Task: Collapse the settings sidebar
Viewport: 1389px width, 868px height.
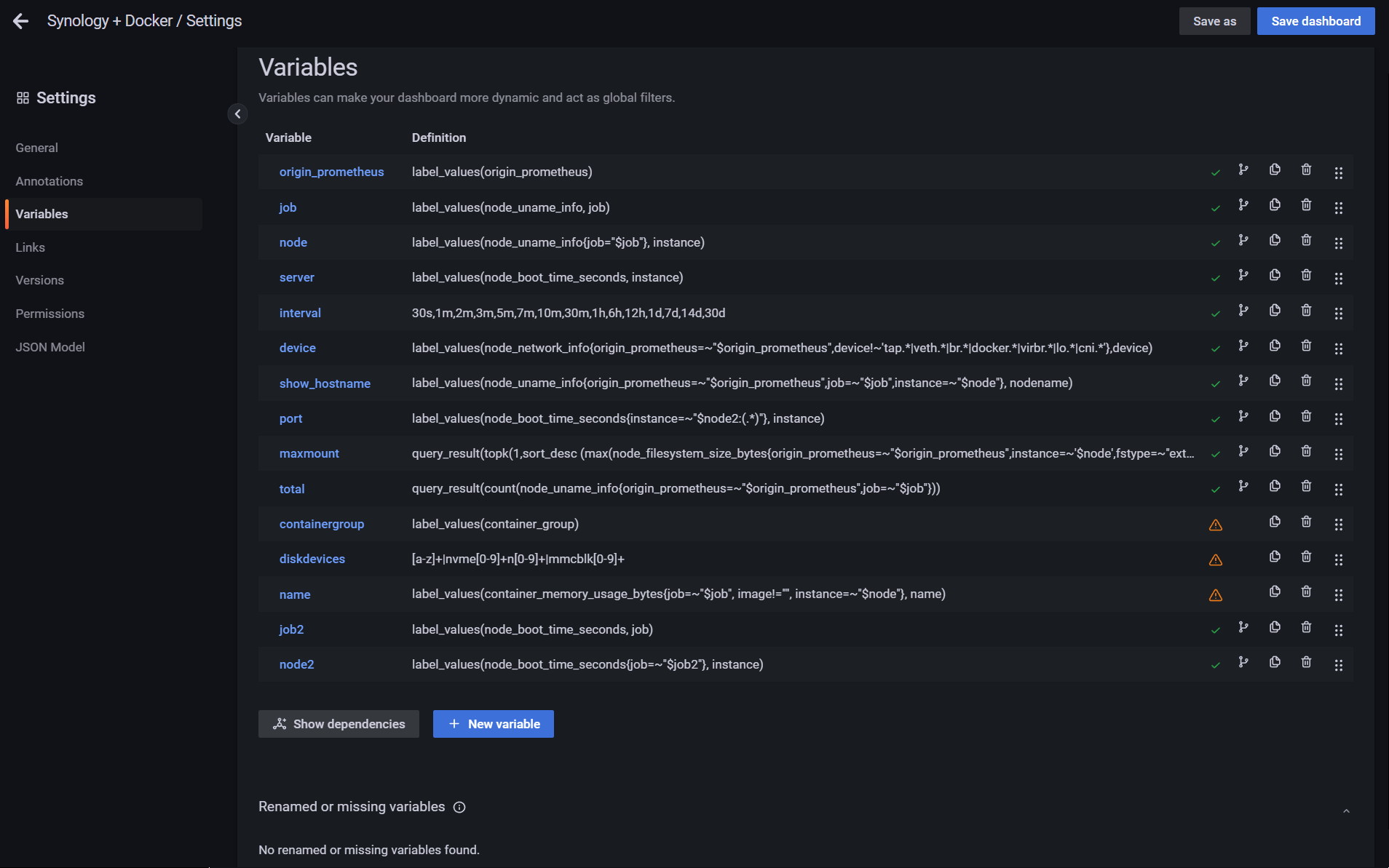Action: click(x=237, y=114)
